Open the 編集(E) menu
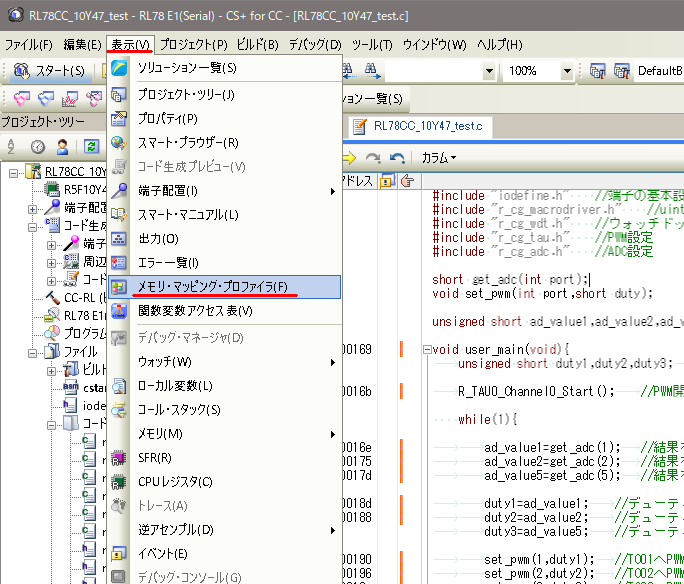 coord(82,44)
